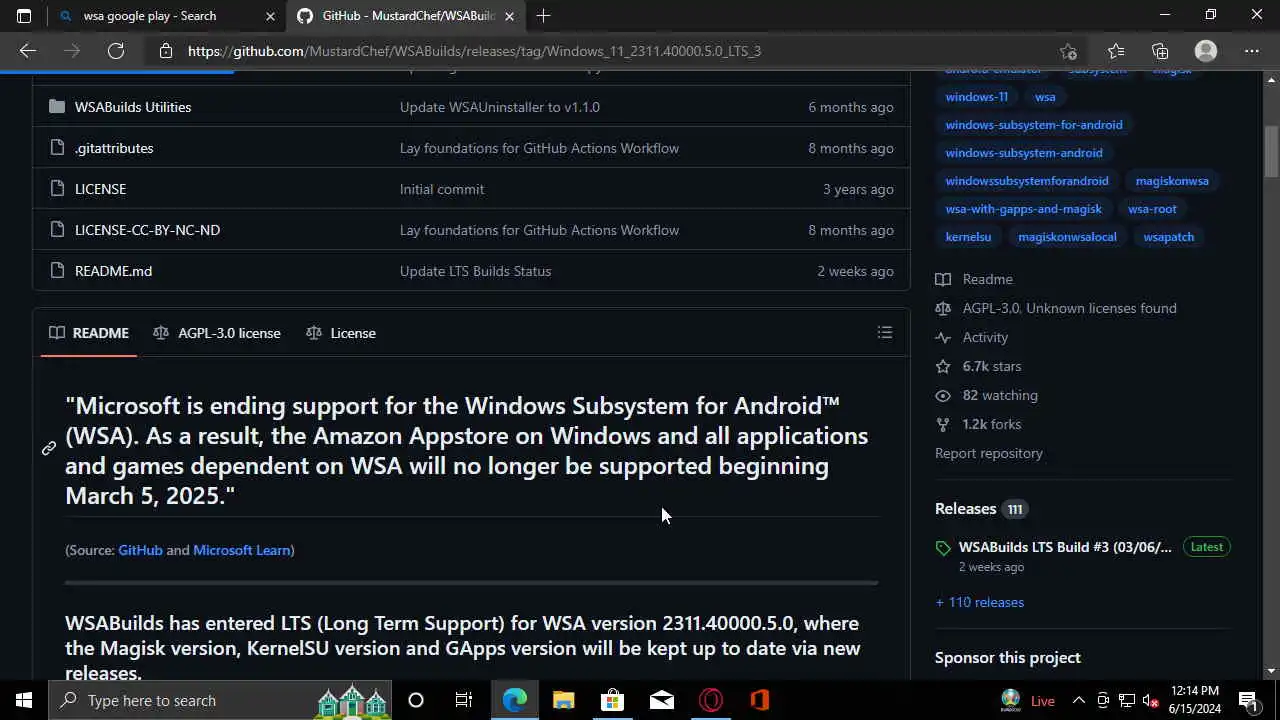Click taskbar search box
This screenshot has height=720, width=1280.
[x=222, y=700]
